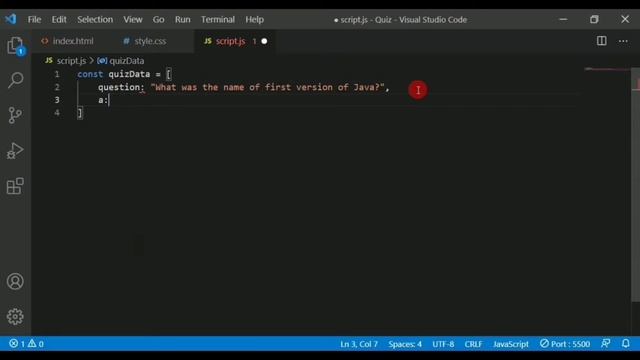
Task: Open the Terminal menu
Action: click(x=218, y=20)
